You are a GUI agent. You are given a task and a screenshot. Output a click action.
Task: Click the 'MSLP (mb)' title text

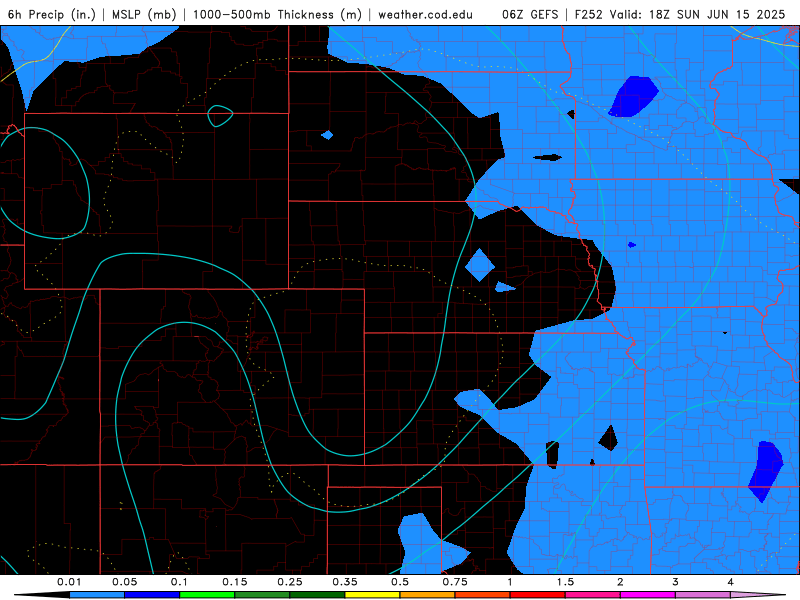[x=144, y=14]
